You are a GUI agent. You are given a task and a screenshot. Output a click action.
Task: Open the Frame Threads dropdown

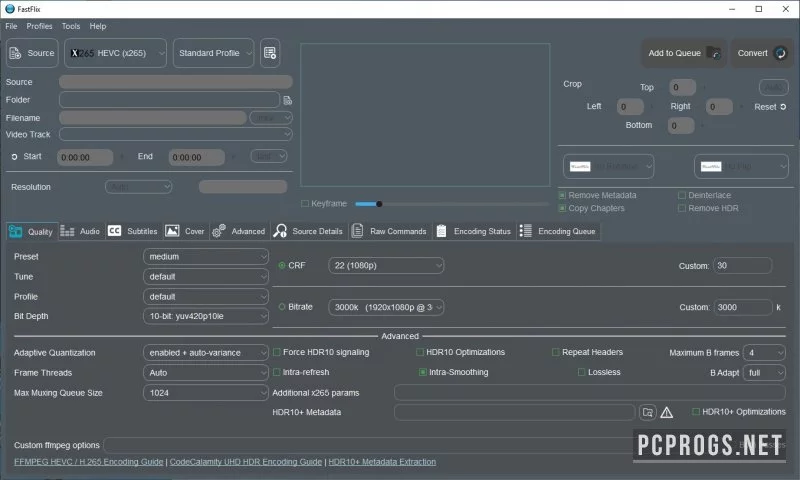pyautogui.click(x=206, y=373)
